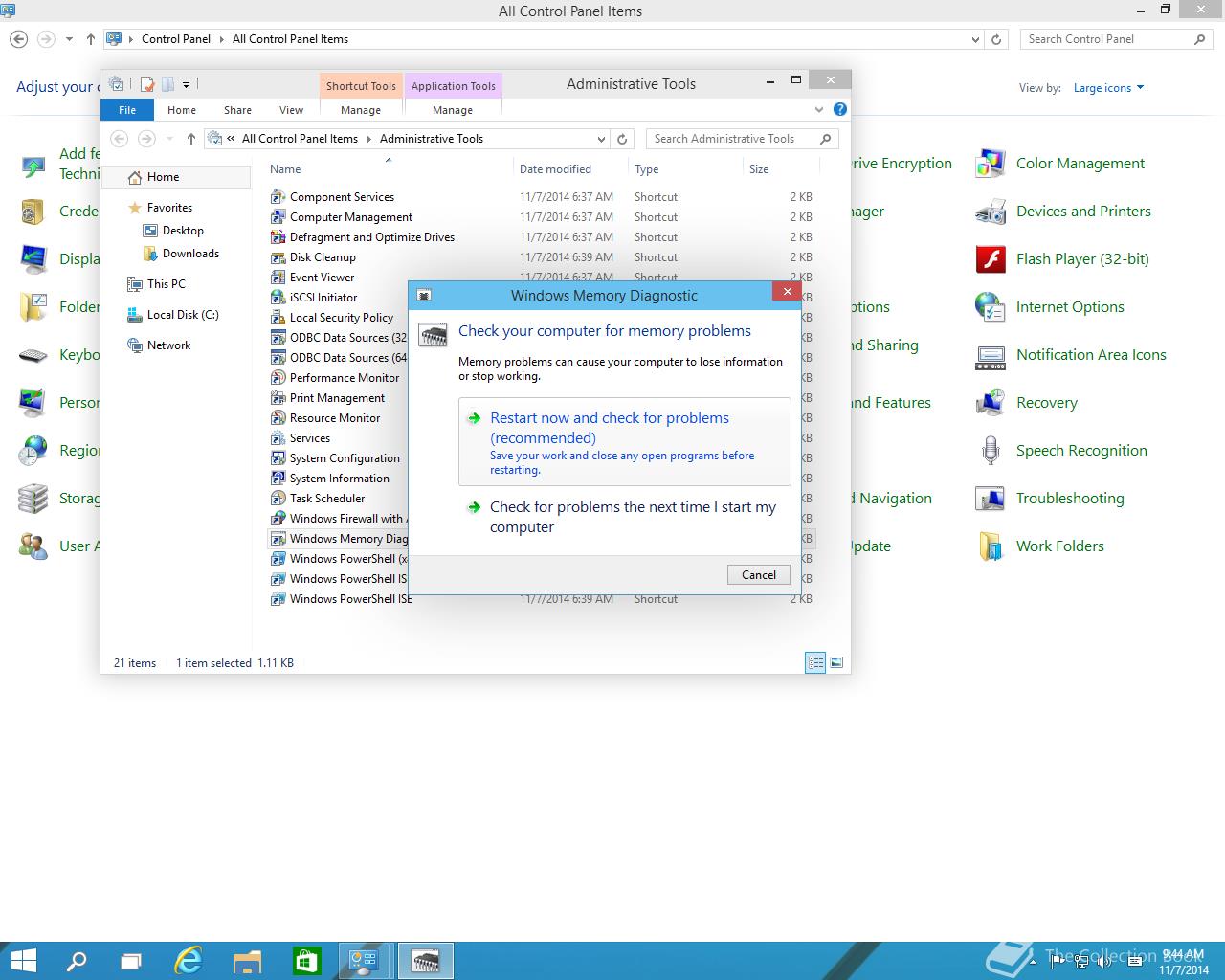Click the Disk Cleanup shortcut icon

278,257
